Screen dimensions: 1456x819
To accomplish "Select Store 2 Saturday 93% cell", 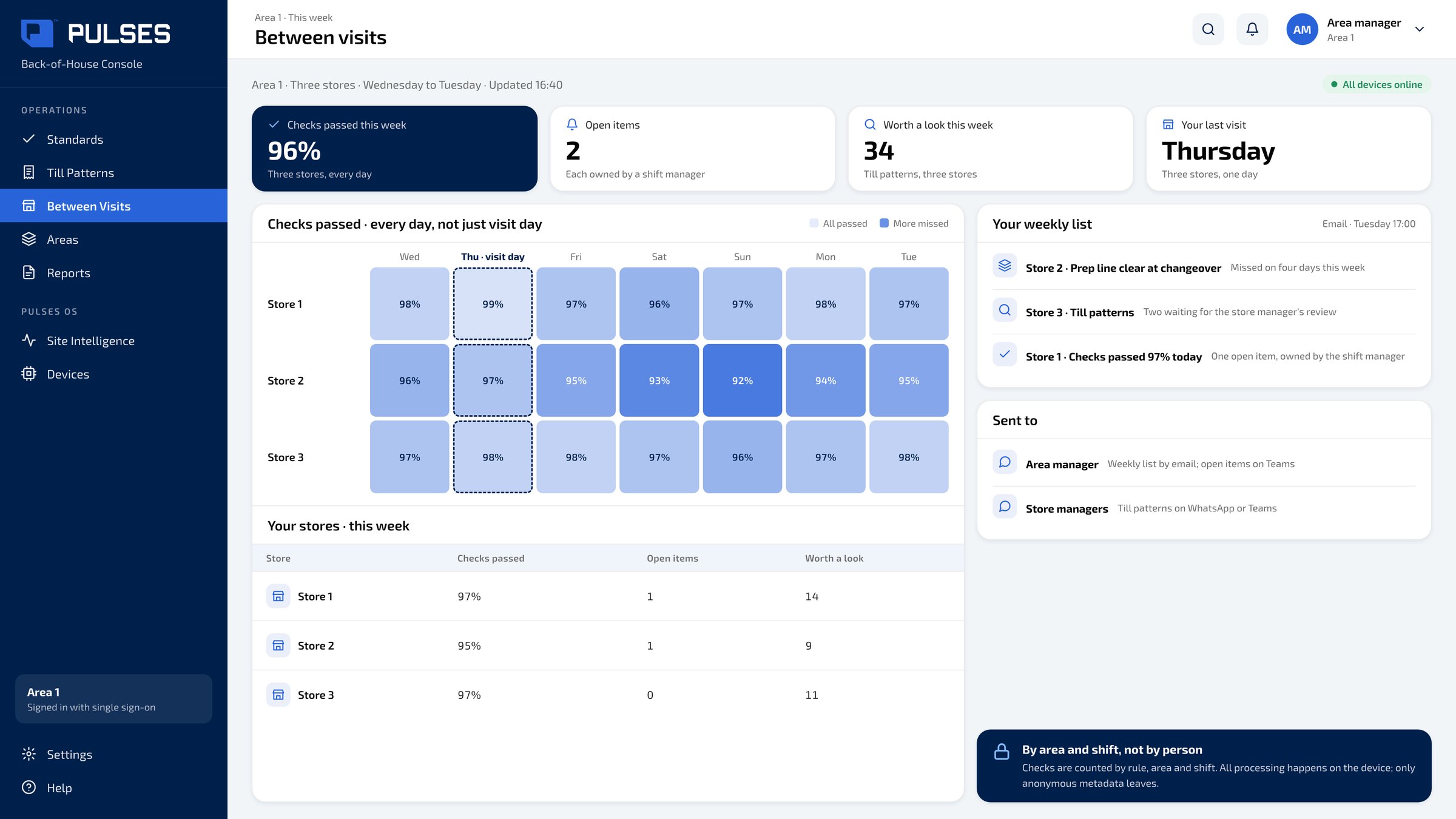I will tap(659, 380).
